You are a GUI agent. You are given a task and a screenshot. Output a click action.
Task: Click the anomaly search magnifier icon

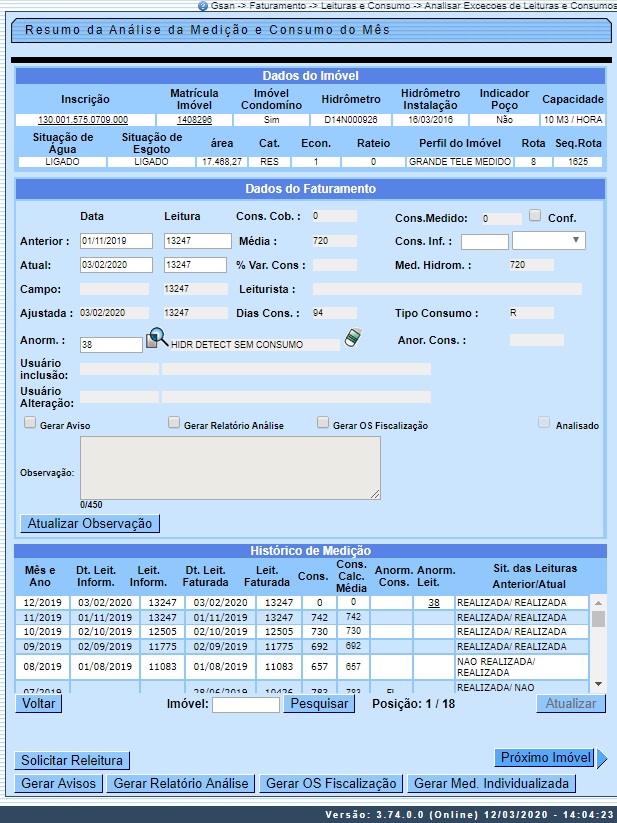click(x=158, y=339)
